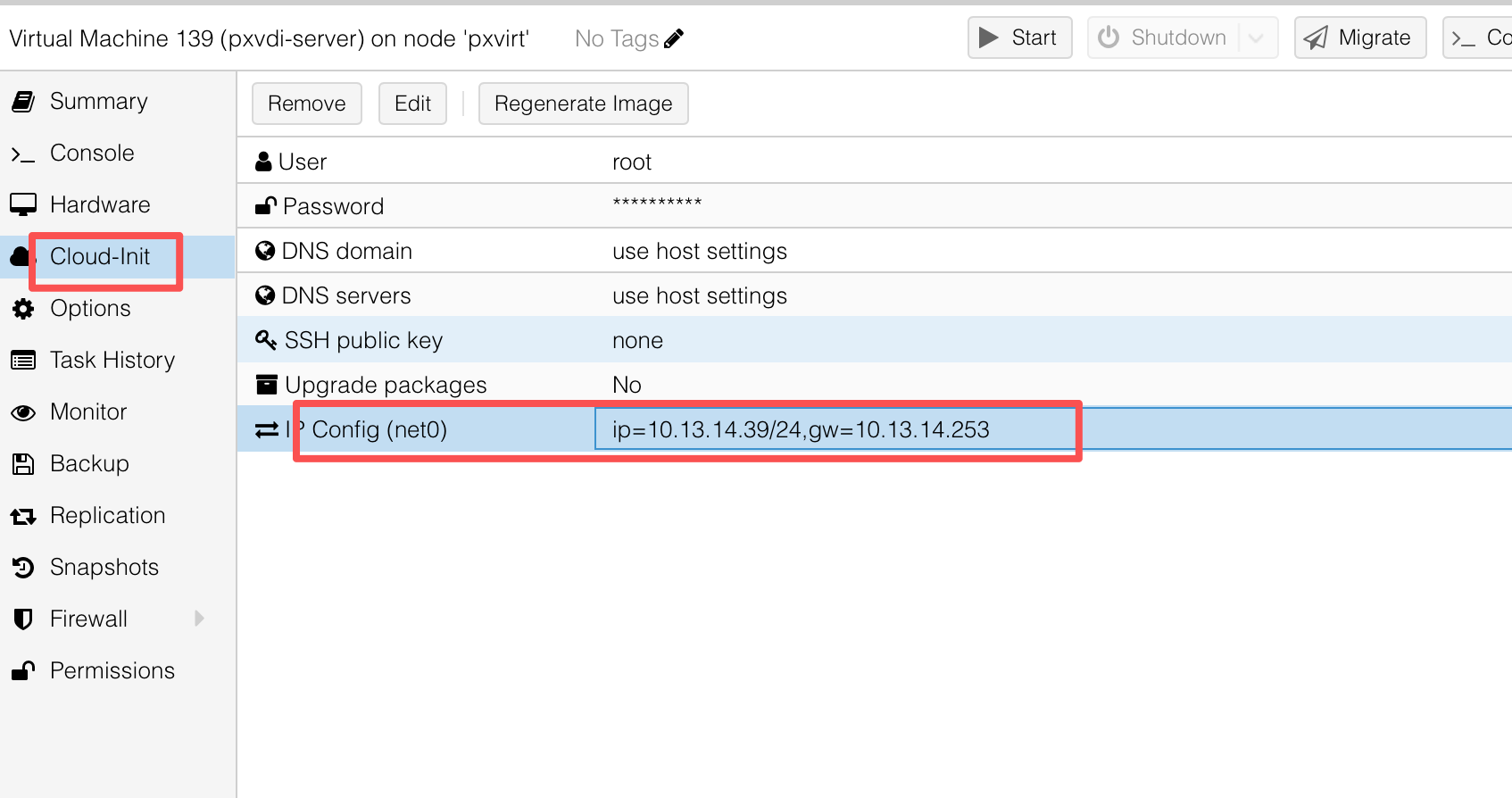Click the No Tags label

pyautogui.click(x=617, y=38)
